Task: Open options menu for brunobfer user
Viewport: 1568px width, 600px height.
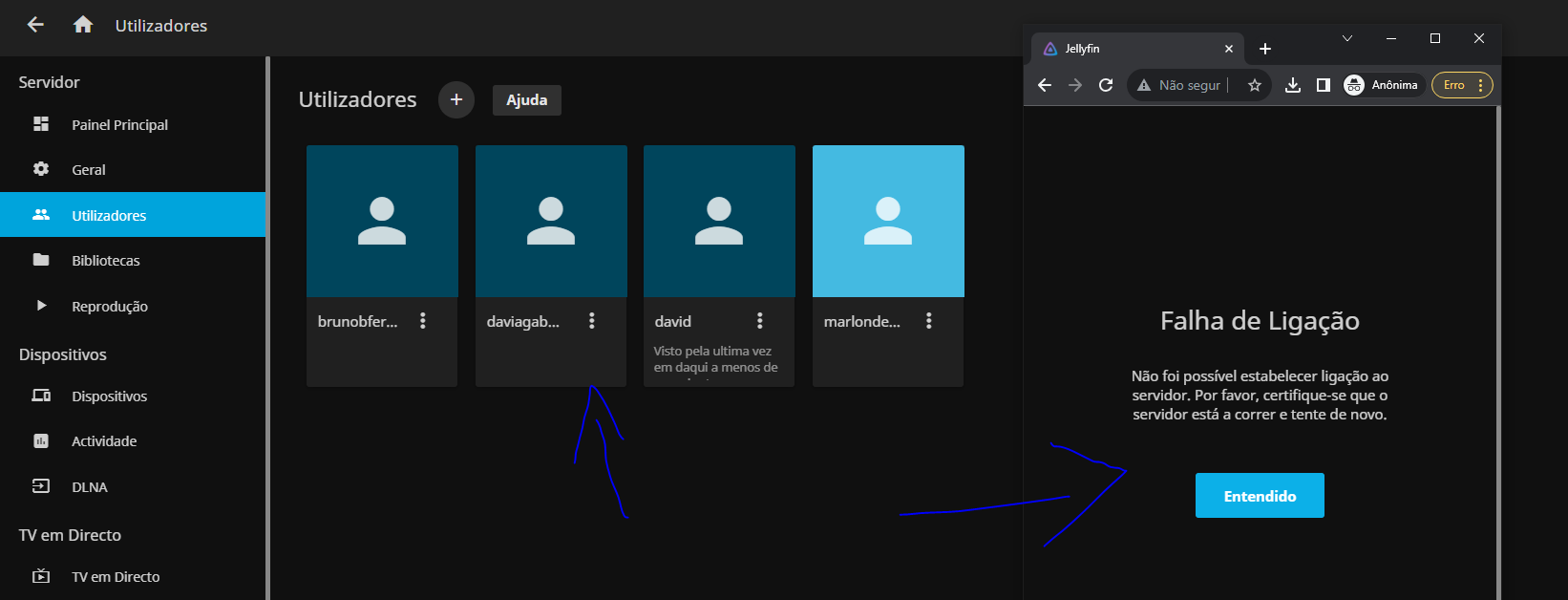Action: point(423,321)
